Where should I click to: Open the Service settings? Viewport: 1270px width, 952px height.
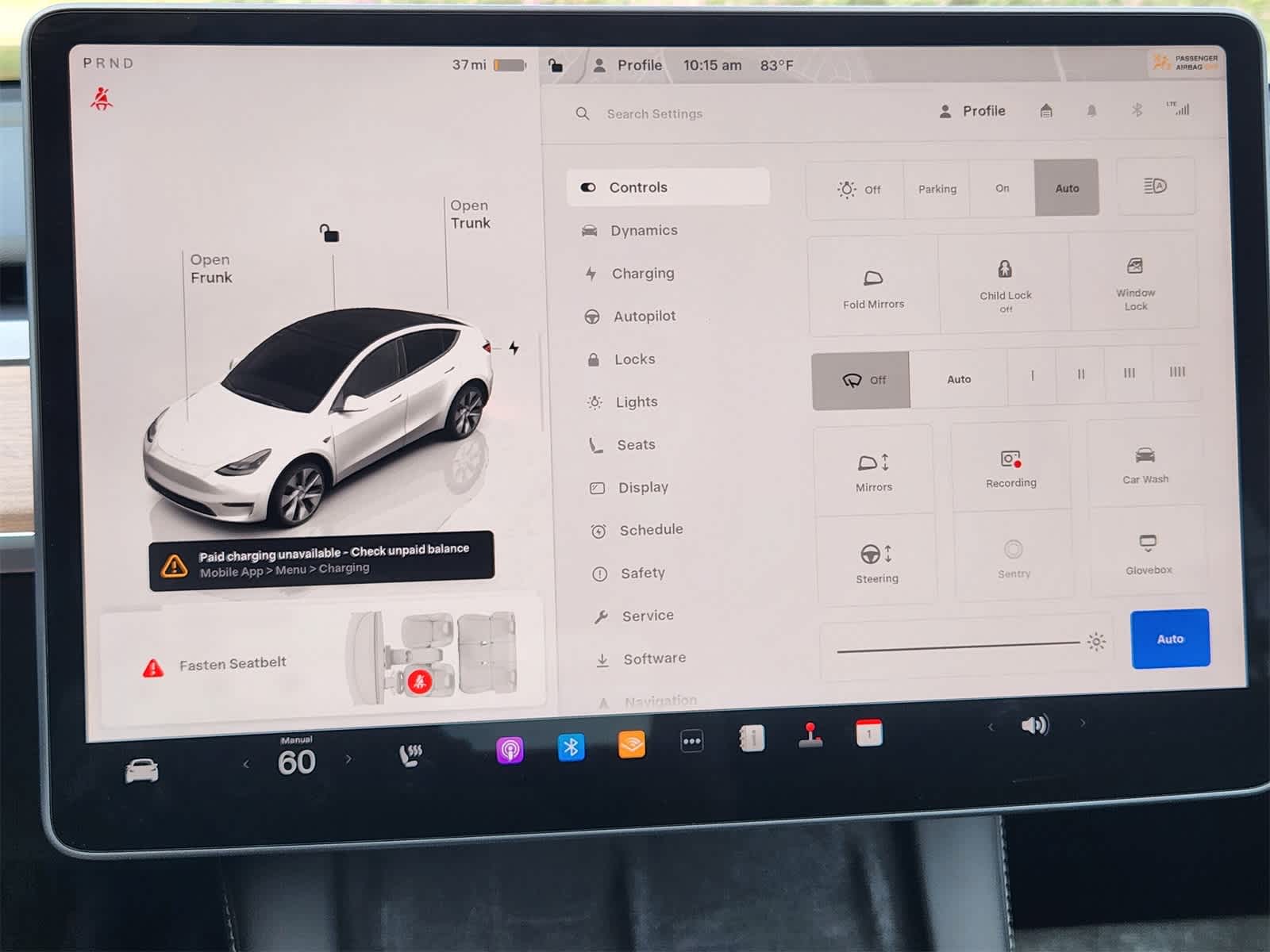coord(634,616)
